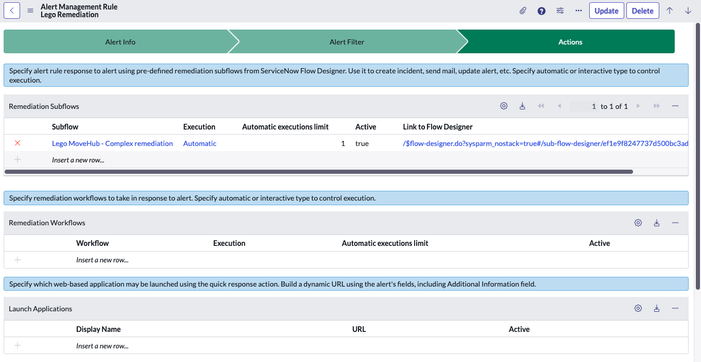Viewport: 701px width, 362px height.
Task: Click Remediation Subflows clear filter icon
Action: [x=522, y=106]
